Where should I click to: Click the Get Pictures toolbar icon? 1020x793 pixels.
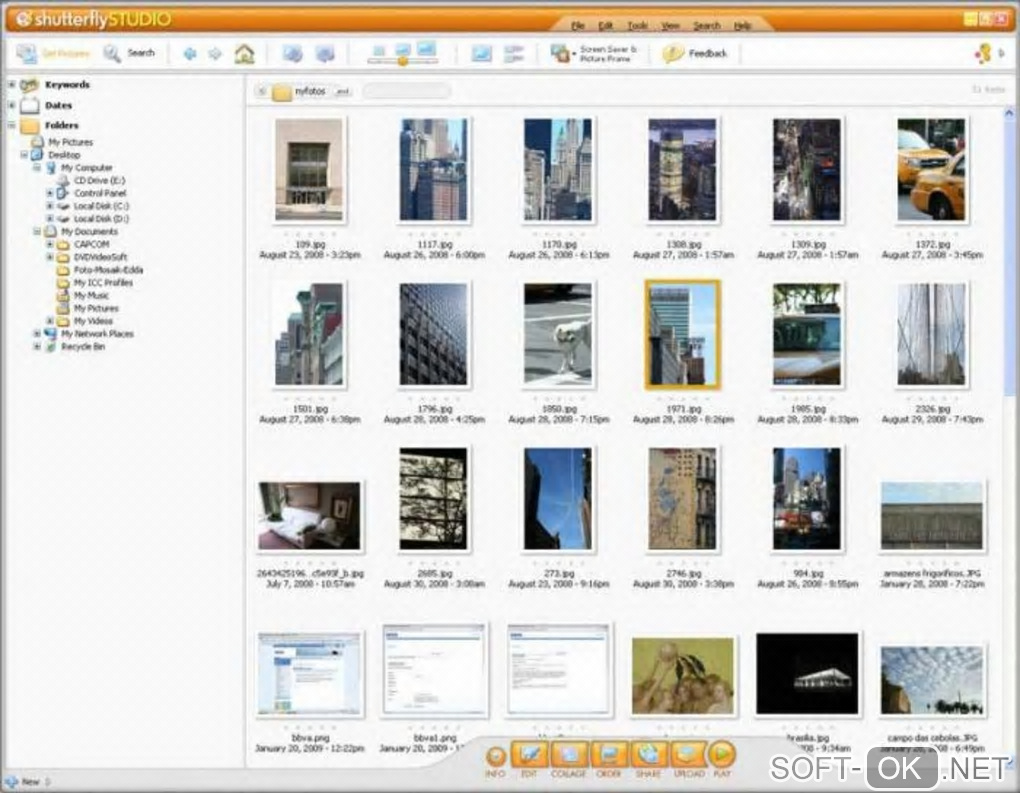(x=27, y=53)
